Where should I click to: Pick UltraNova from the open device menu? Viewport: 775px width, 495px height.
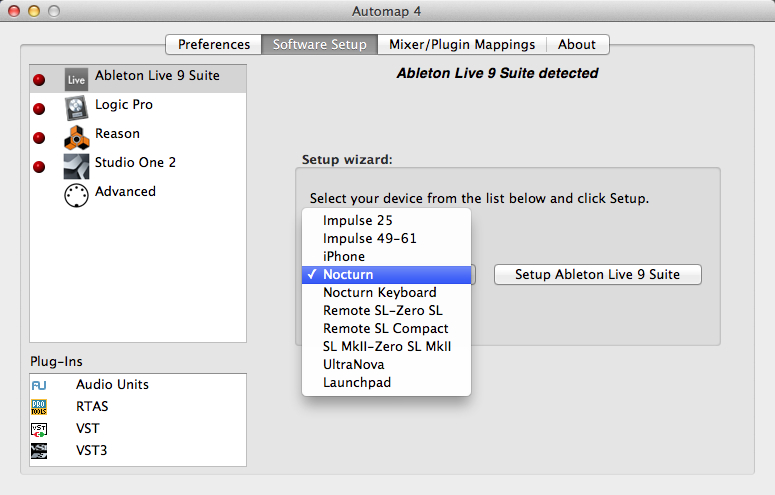click(x=353, y=365)
